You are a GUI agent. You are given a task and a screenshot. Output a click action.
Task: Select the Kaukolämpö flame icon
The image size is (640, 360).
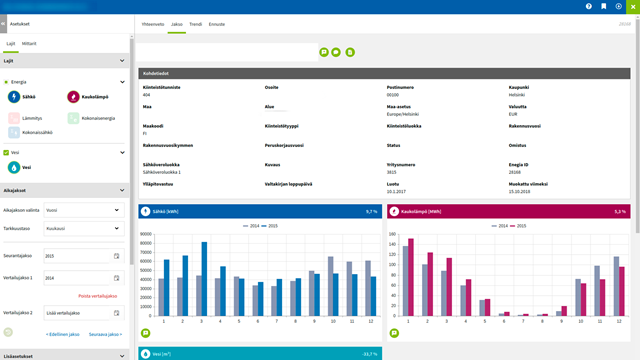73,97
